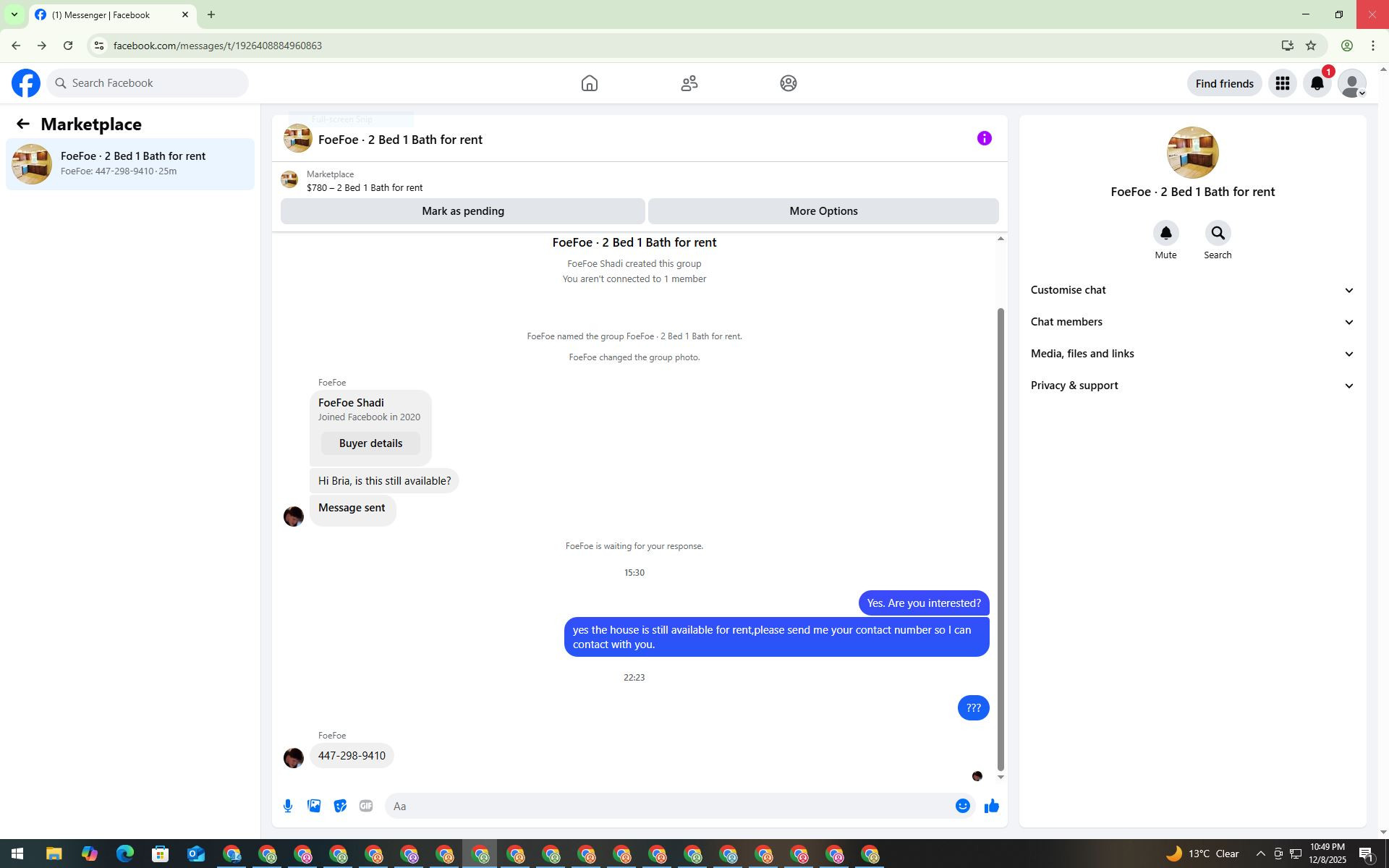
Task: Open the Groups icon in top navigation
Action: [x=789, y=83]
